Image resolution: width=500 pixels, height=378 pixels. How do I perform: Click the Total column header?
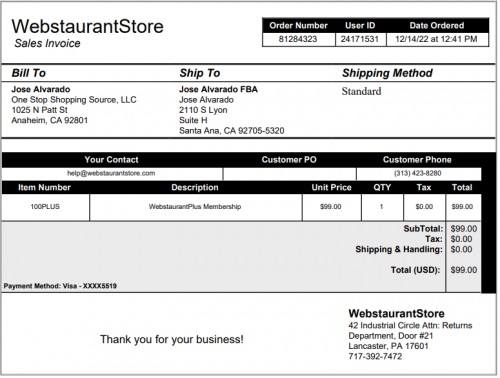coord(462,187)
